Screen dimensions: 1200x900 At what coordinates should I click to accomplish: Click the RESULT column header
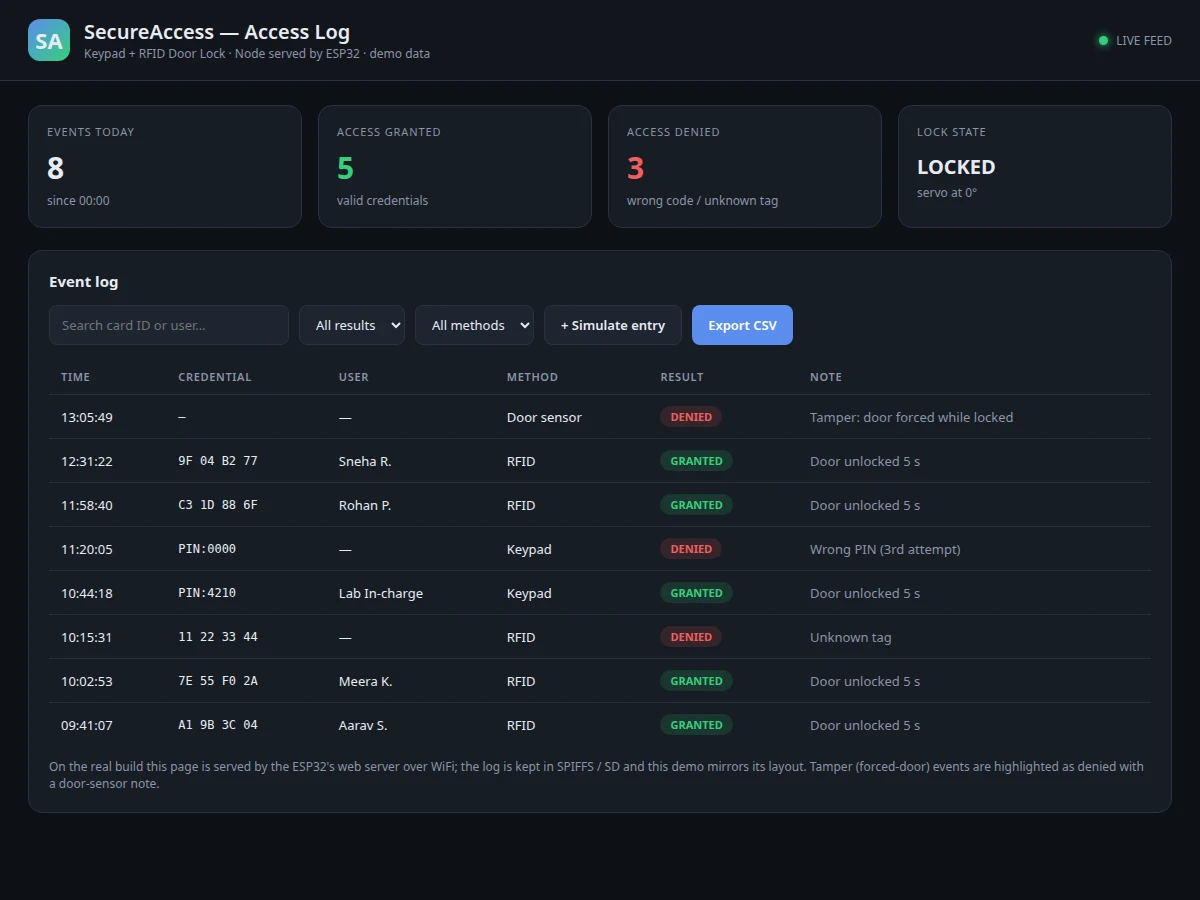pos(682,377)
